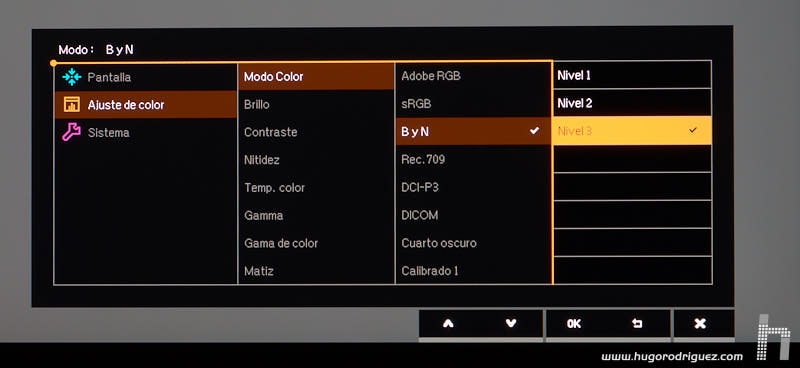Open the Temp. color setting

coord(316,188)
